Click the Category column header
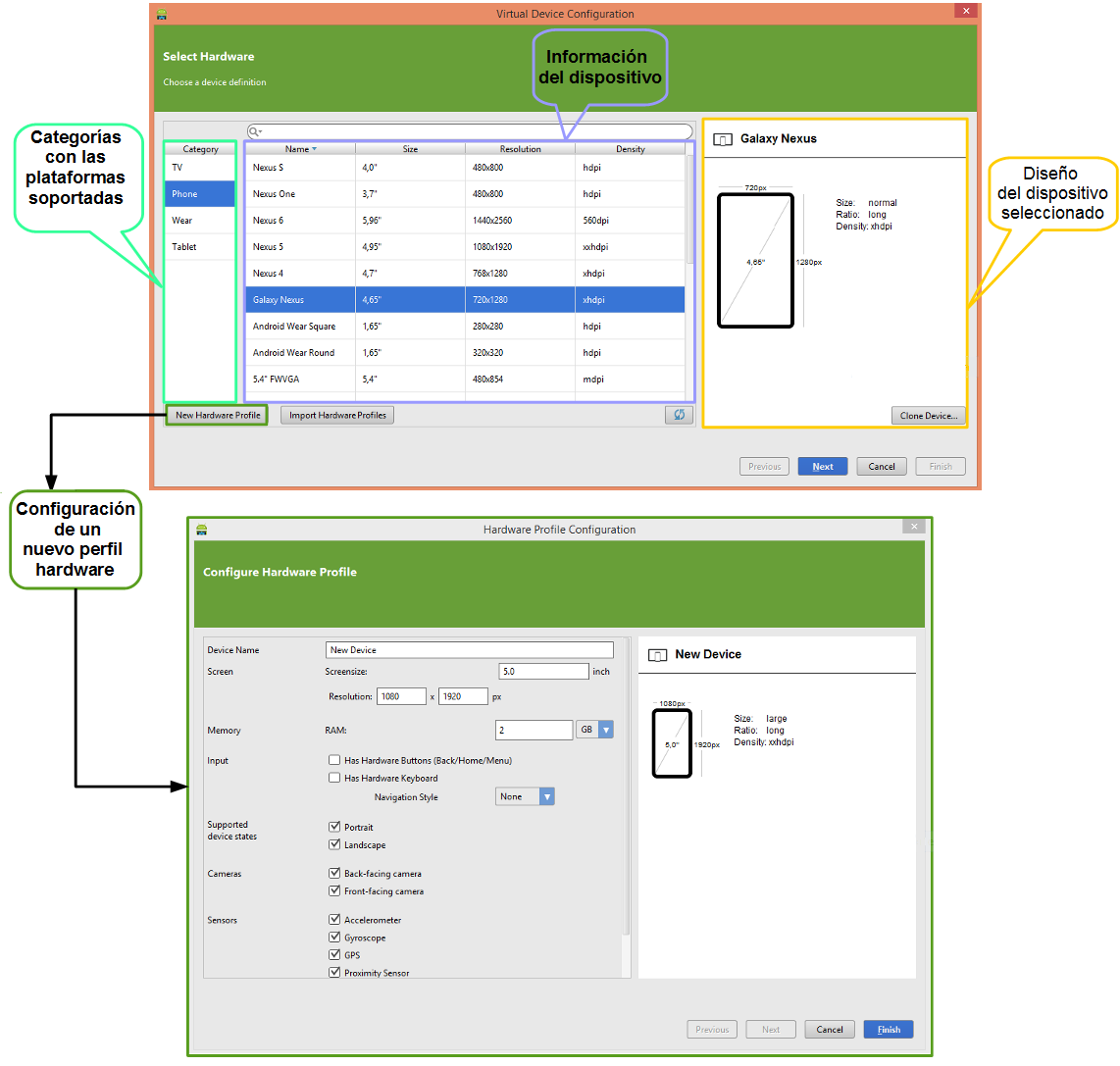The height and width of the screenshot is (1066, 1120). [200, 149]
